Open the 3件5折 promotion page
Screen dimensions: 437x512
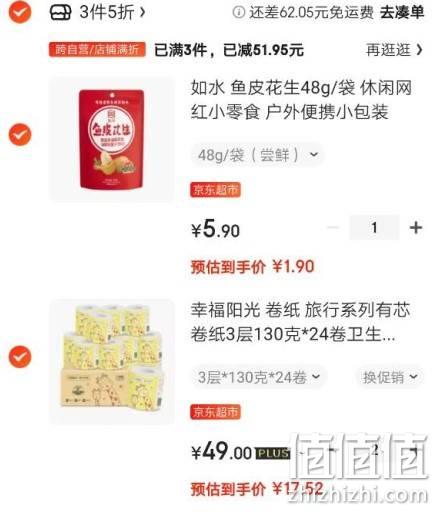click(112, 13)
